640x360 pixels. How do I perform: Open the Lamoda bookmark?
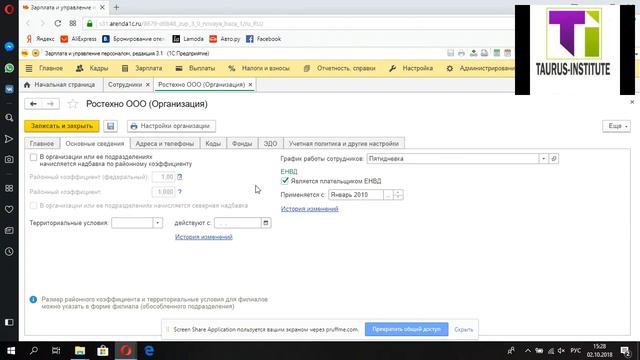[188, 39]
